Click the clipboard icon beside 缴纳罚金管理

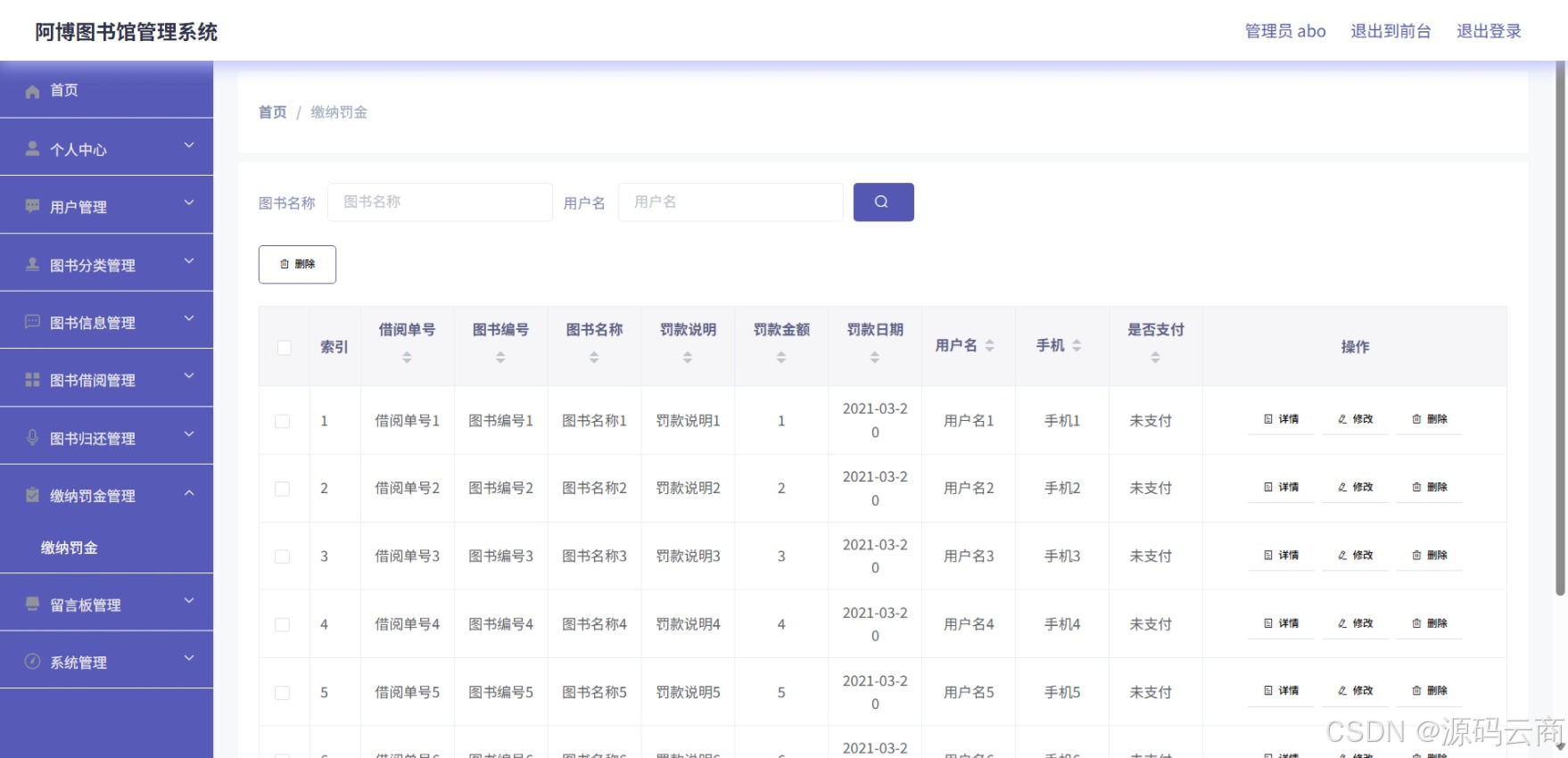pyautogui.click(x=33, y=495)
